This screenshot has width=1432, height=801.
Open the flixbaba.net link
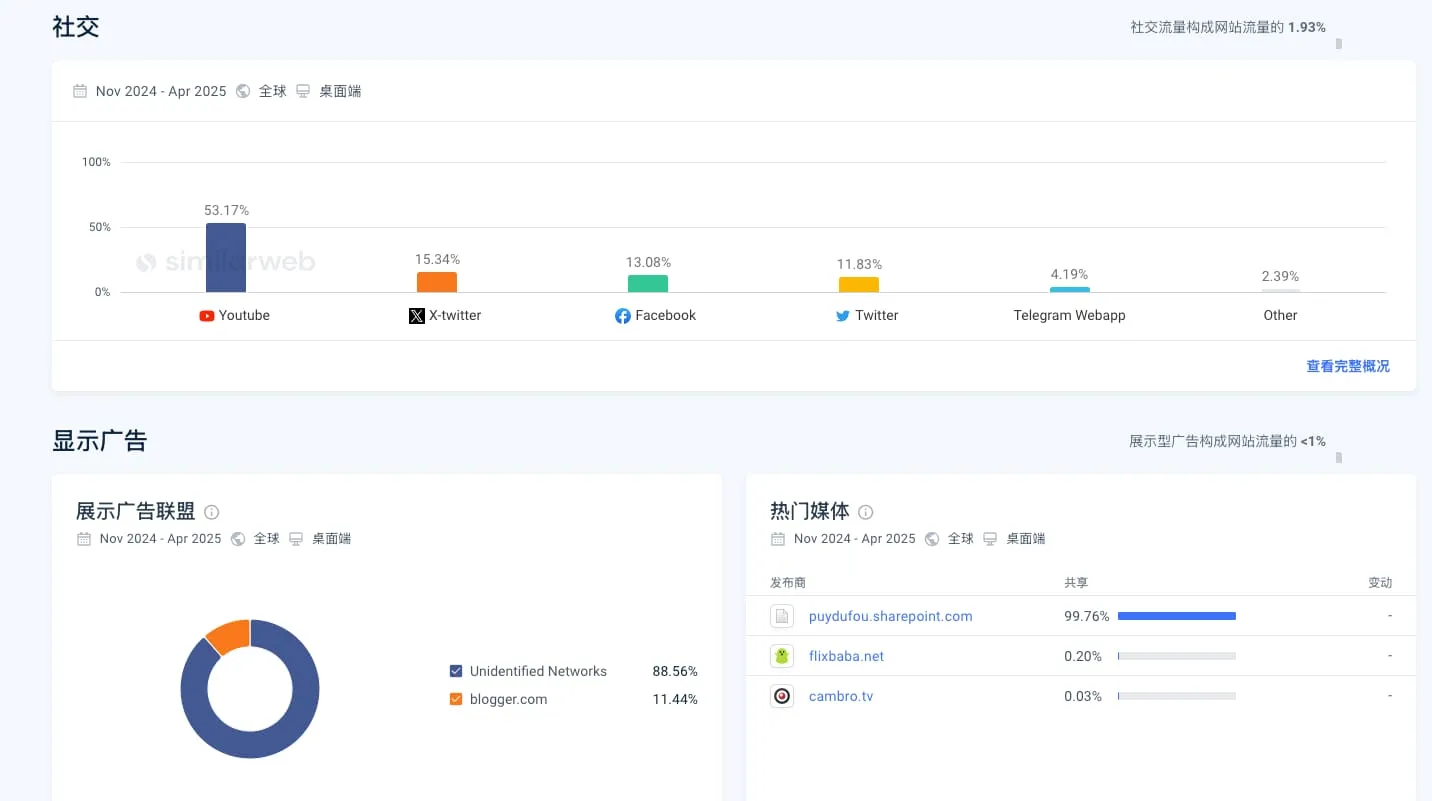(847, 656)
